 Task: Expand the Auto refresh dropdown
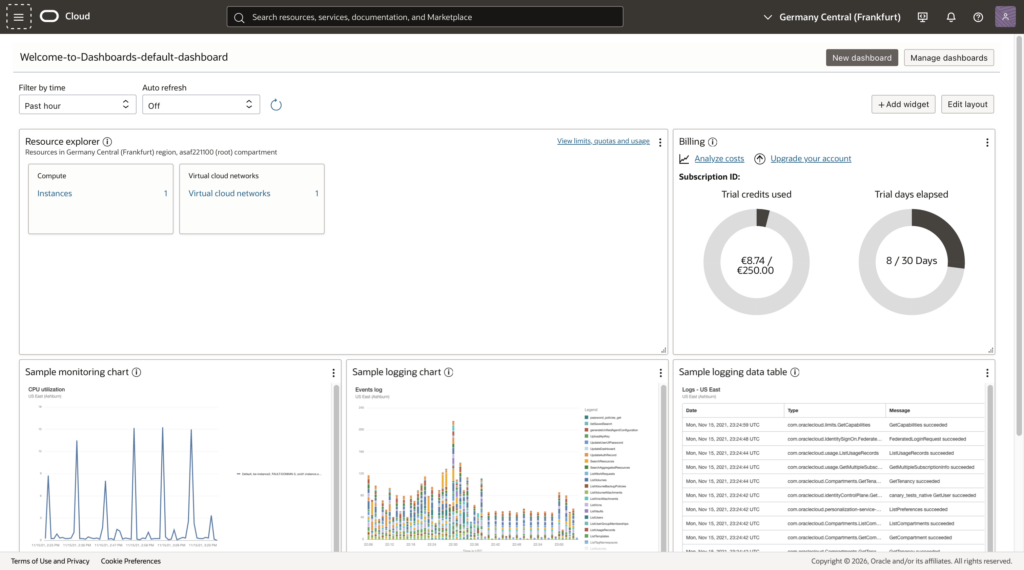pos(200,105)
